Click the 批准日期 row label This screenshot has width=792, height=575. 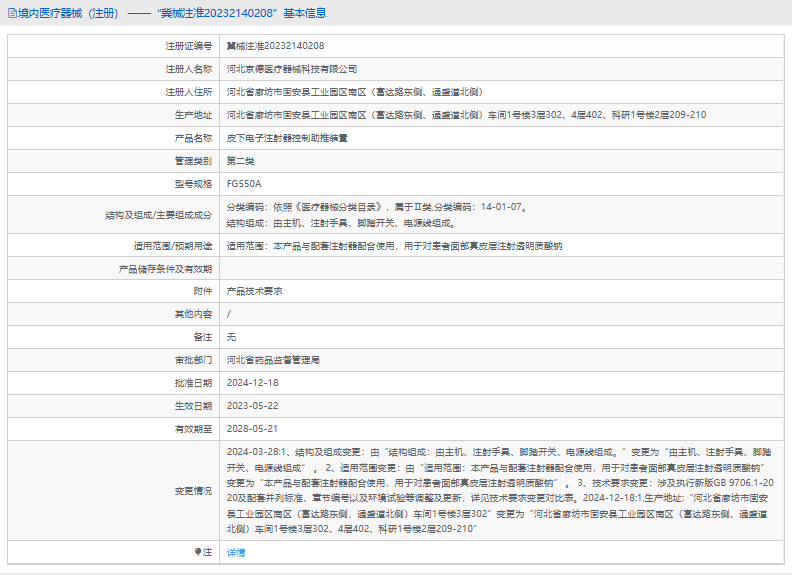[193, 383]
